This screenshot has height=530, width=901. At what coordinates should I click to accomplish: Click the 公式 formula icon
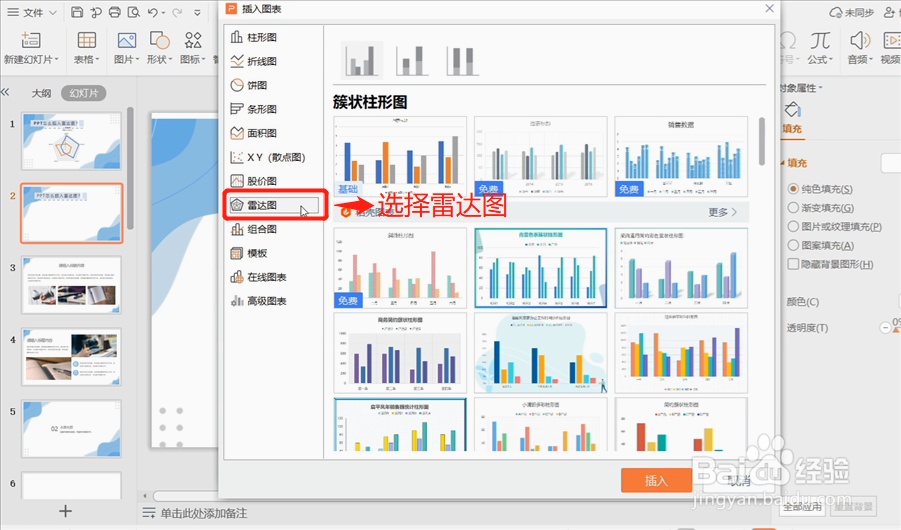point(820,40)
